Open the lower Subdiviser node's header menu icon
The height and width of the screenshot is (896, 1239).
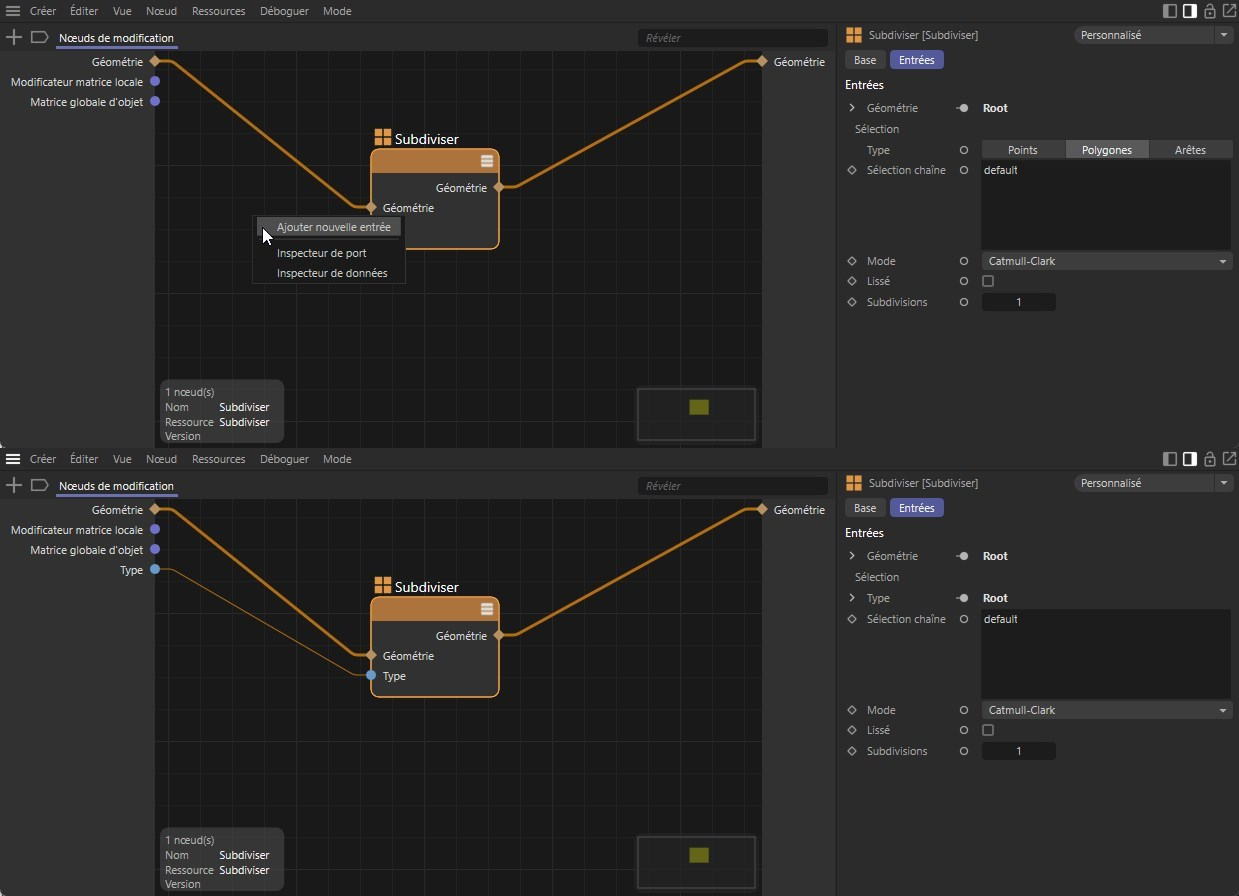coord(487,609)
